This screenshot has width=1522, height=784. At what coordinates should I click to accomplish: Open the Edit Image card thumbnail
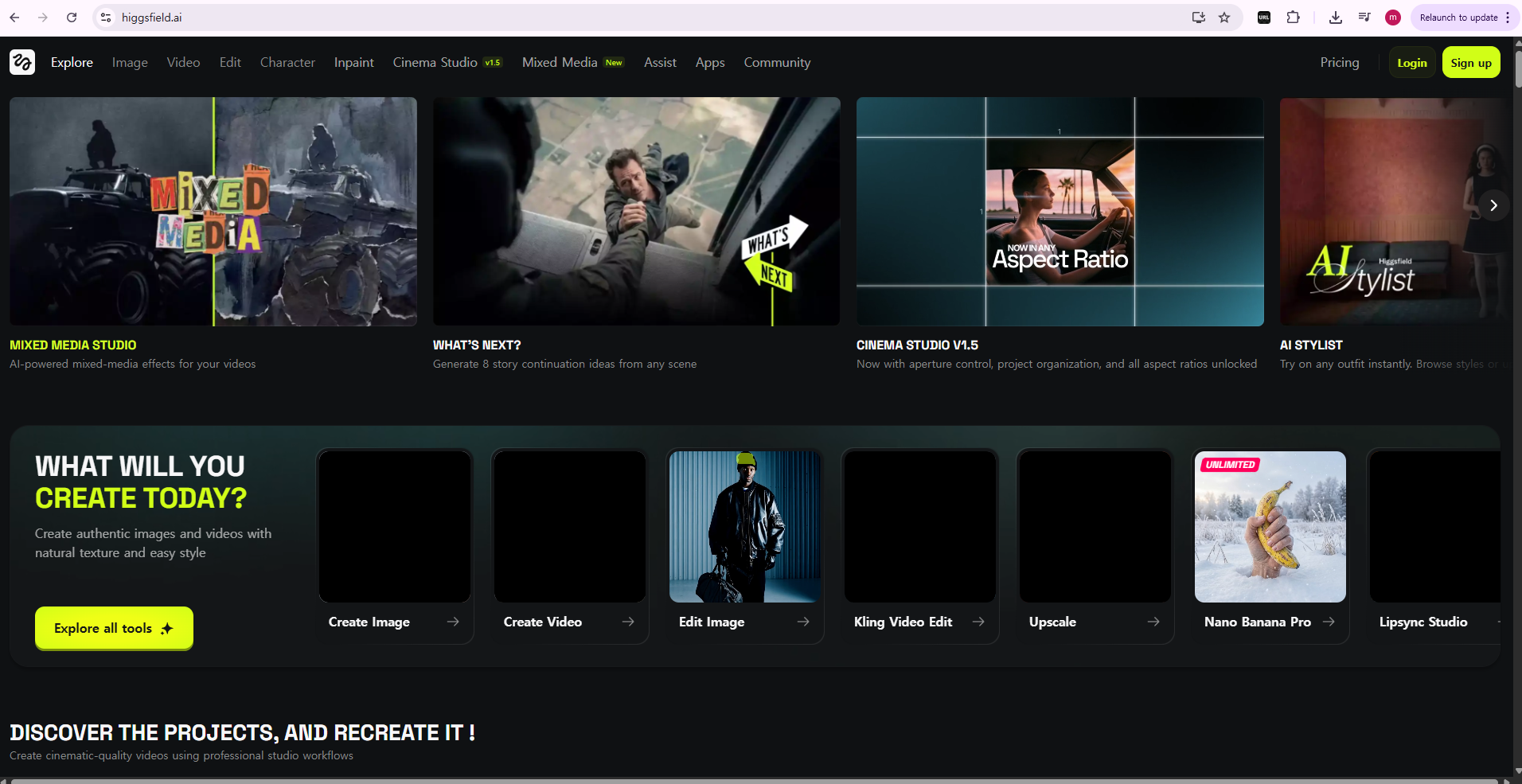[x=745, y=527]
